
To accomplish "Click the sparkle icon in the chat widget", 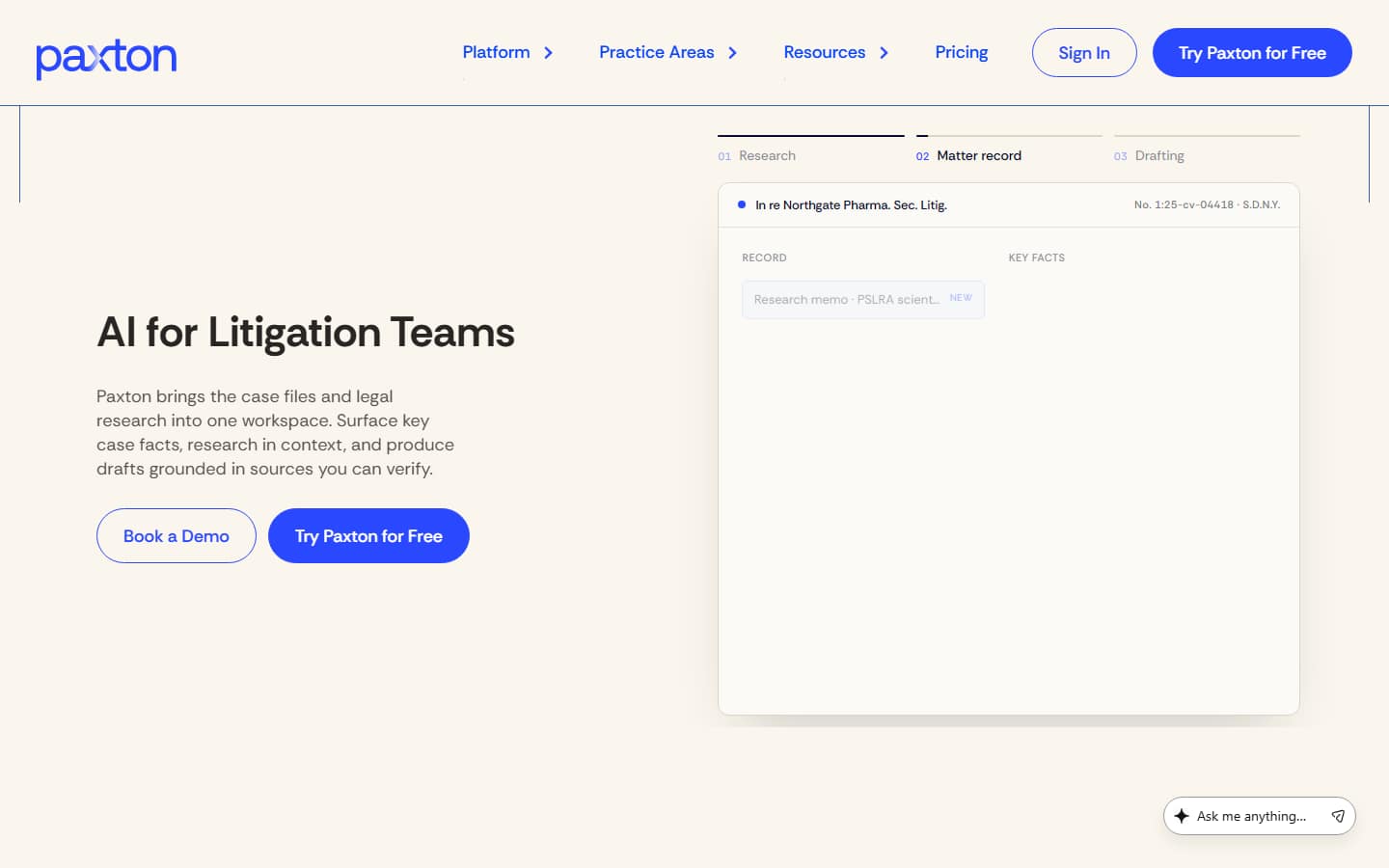I will pos(1182,816).
